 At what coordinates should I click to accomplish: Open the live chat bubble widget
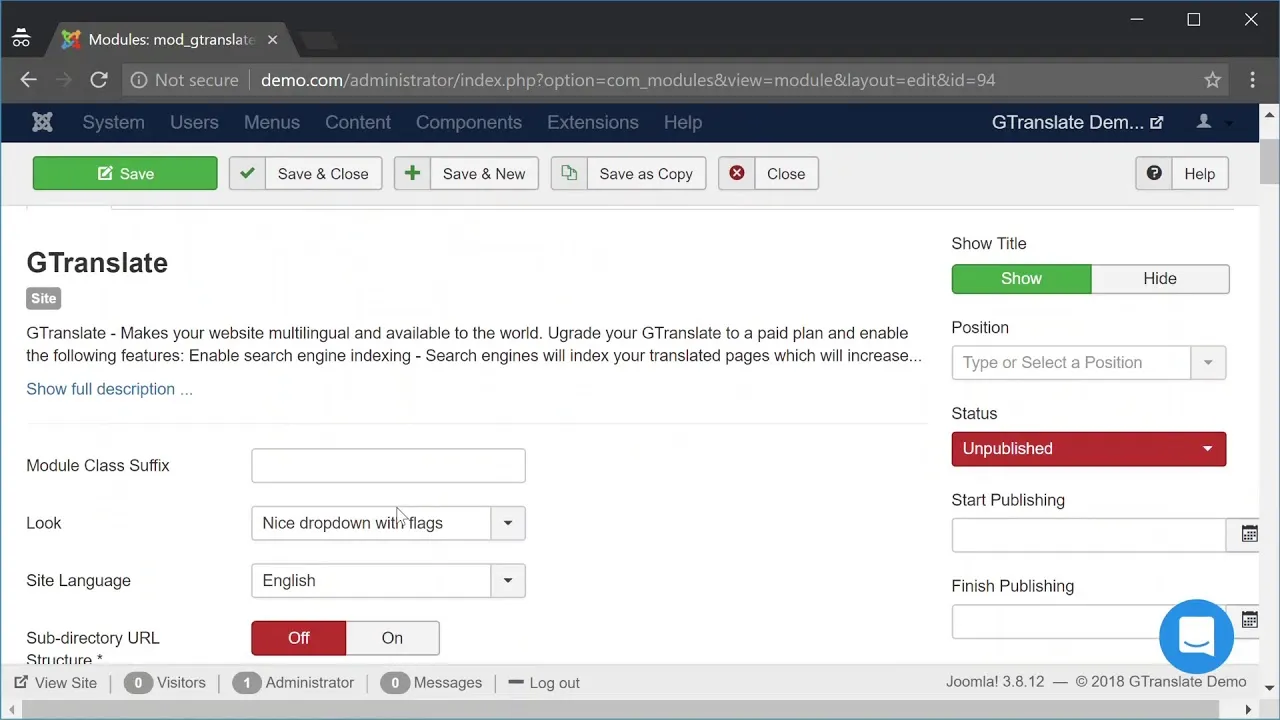(x=1196, y=636)
